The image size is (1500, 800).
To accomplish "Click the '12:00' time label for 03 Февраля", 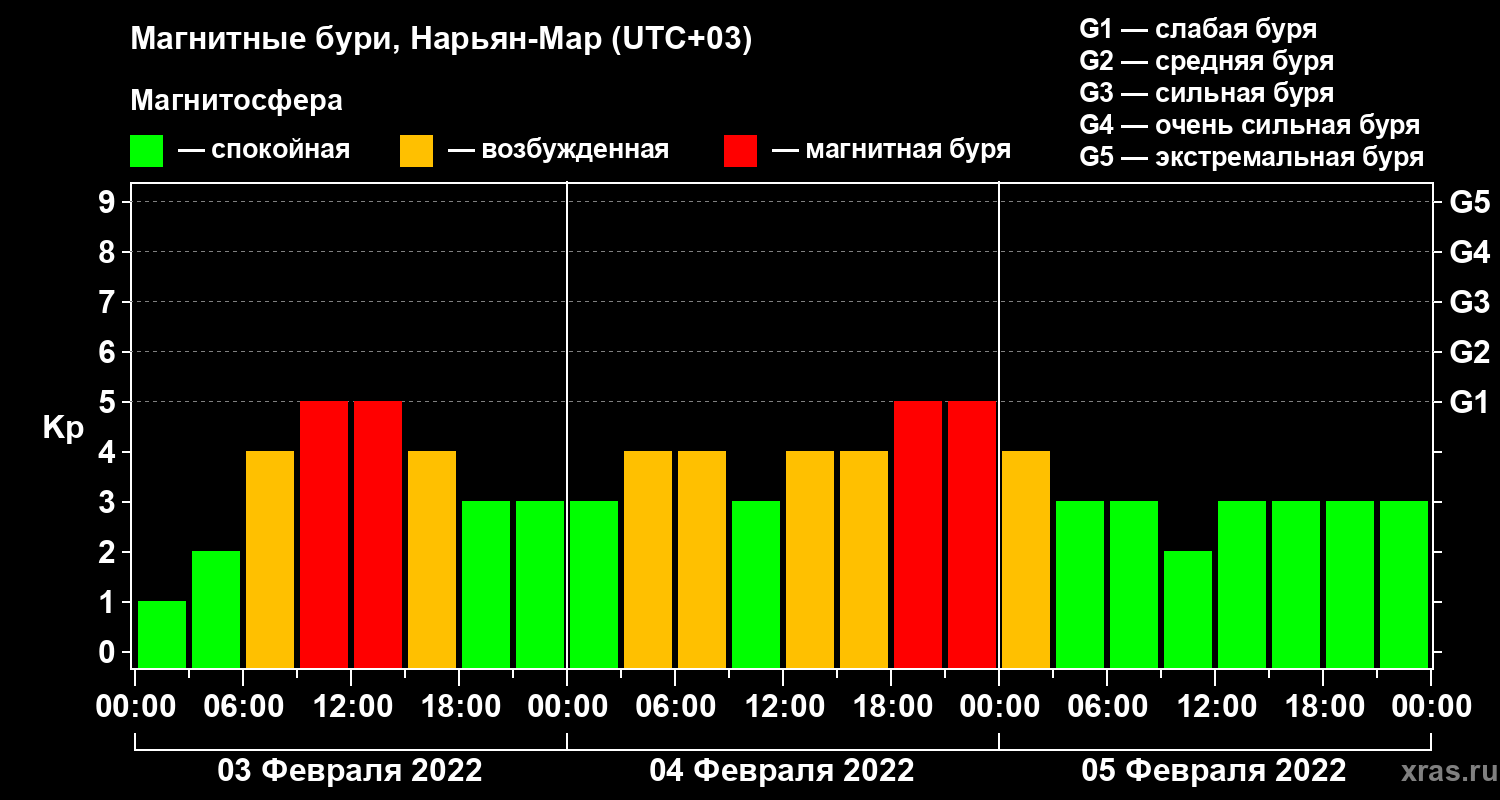I will point(351,707).
